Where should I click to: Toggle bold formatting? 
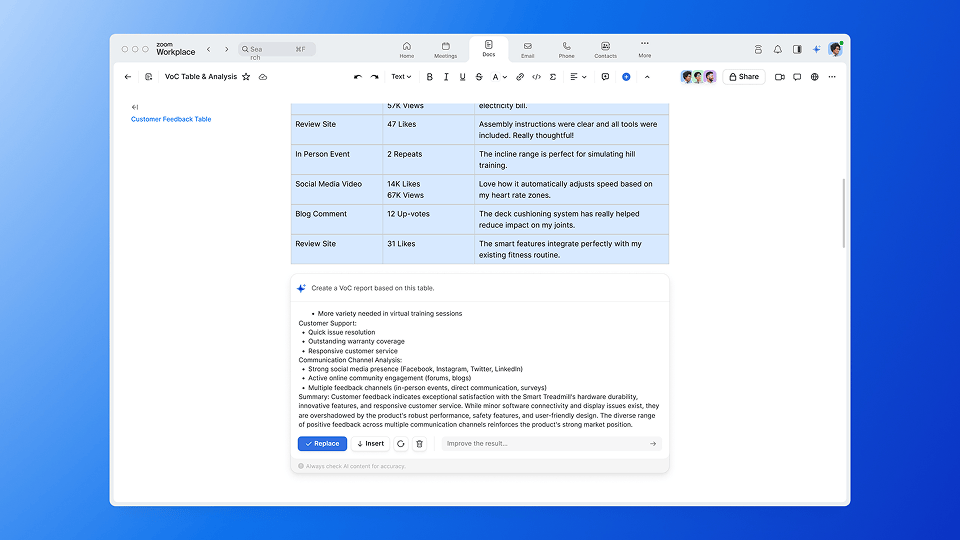coord(430,77)
